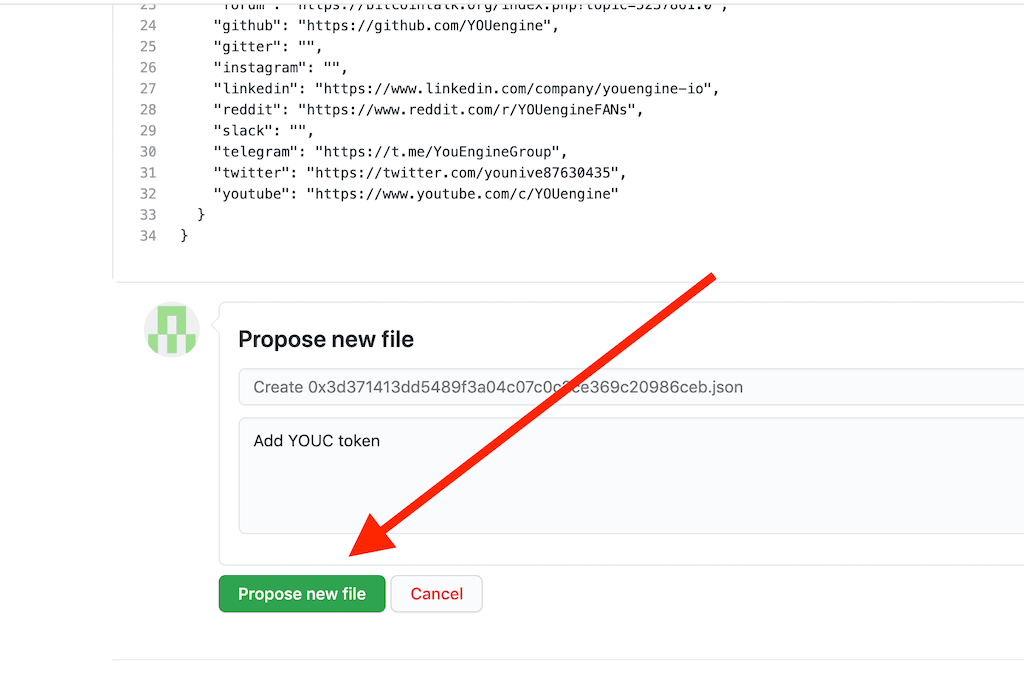
Task: Place cursor on the empty gitter value
Action: pyautogui.click(x=306, y=47)
